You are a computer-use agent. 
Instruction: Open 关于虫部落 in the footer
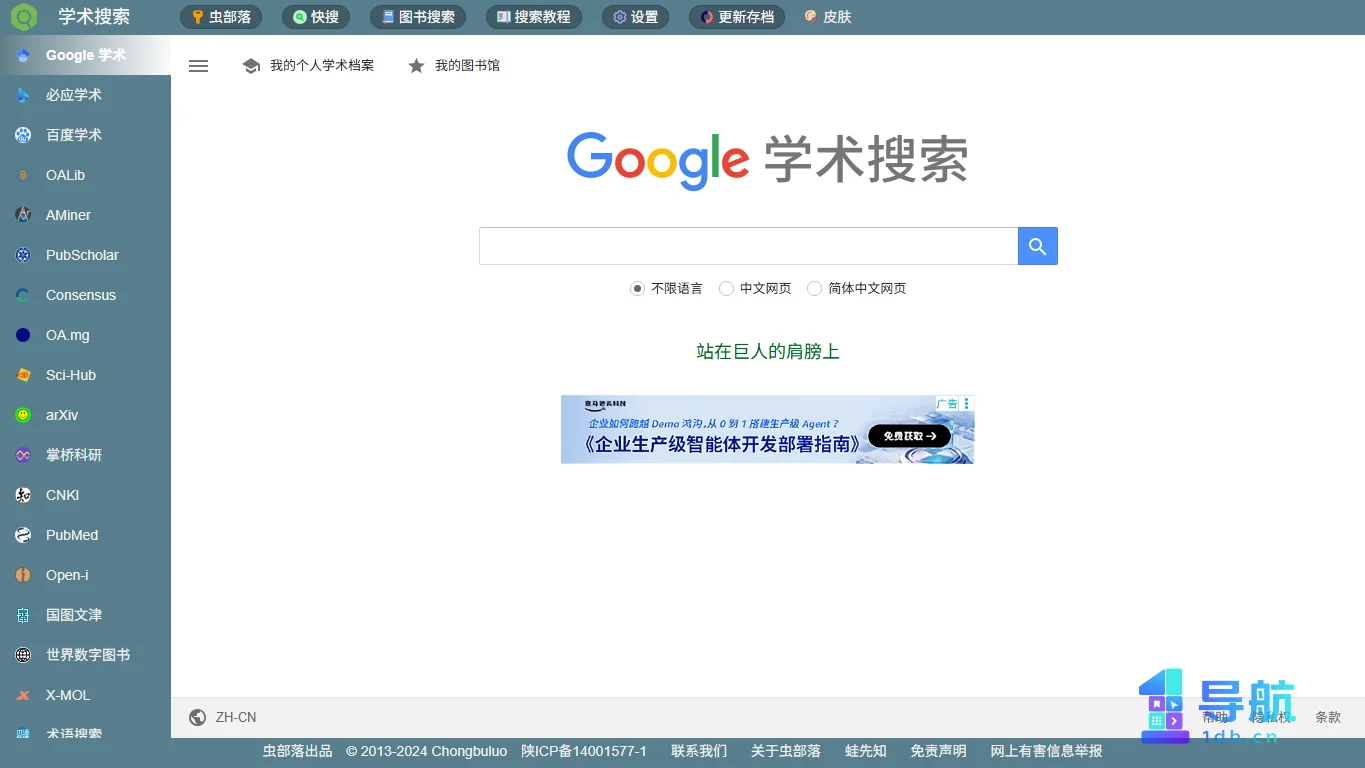786,751
